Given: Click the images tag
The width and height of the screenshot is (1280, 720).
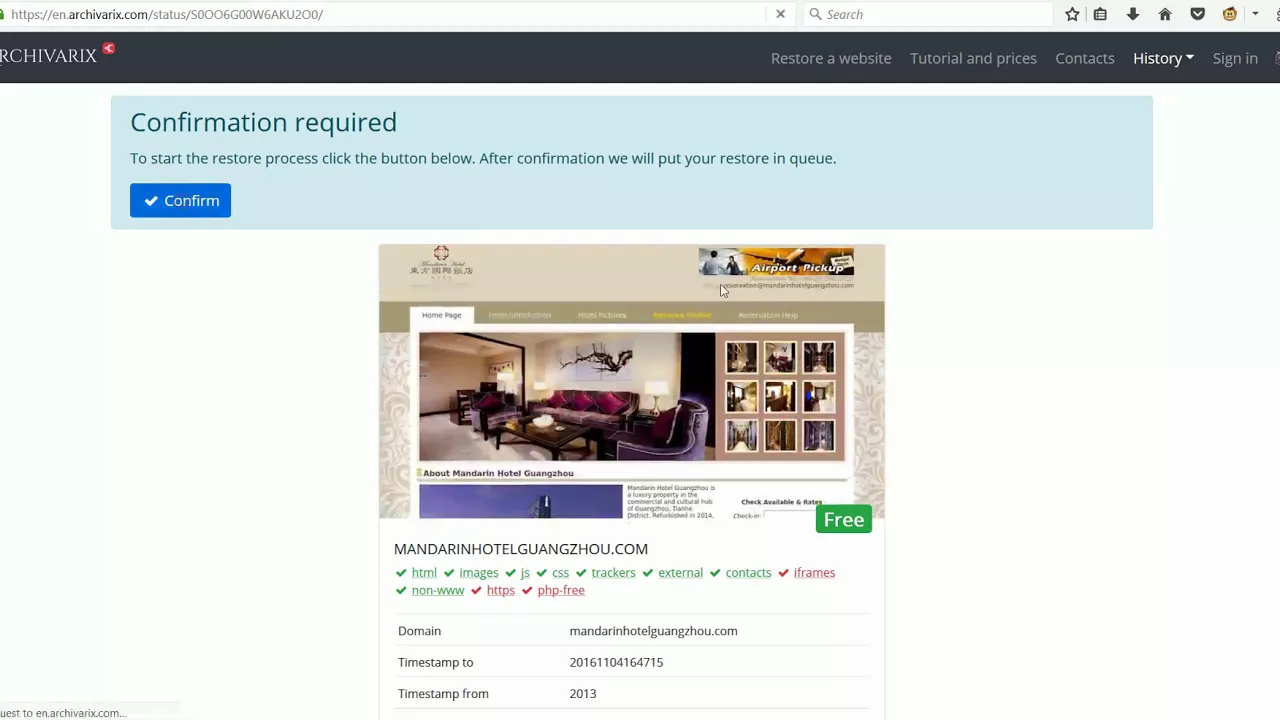Looking at the screenshot, I should pos(479,573).
